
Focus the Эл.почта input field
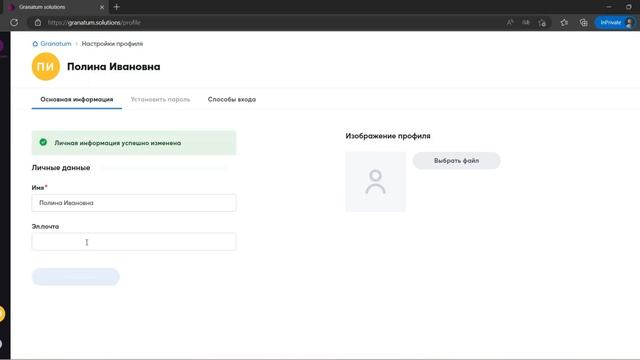[x=134, y=242]
